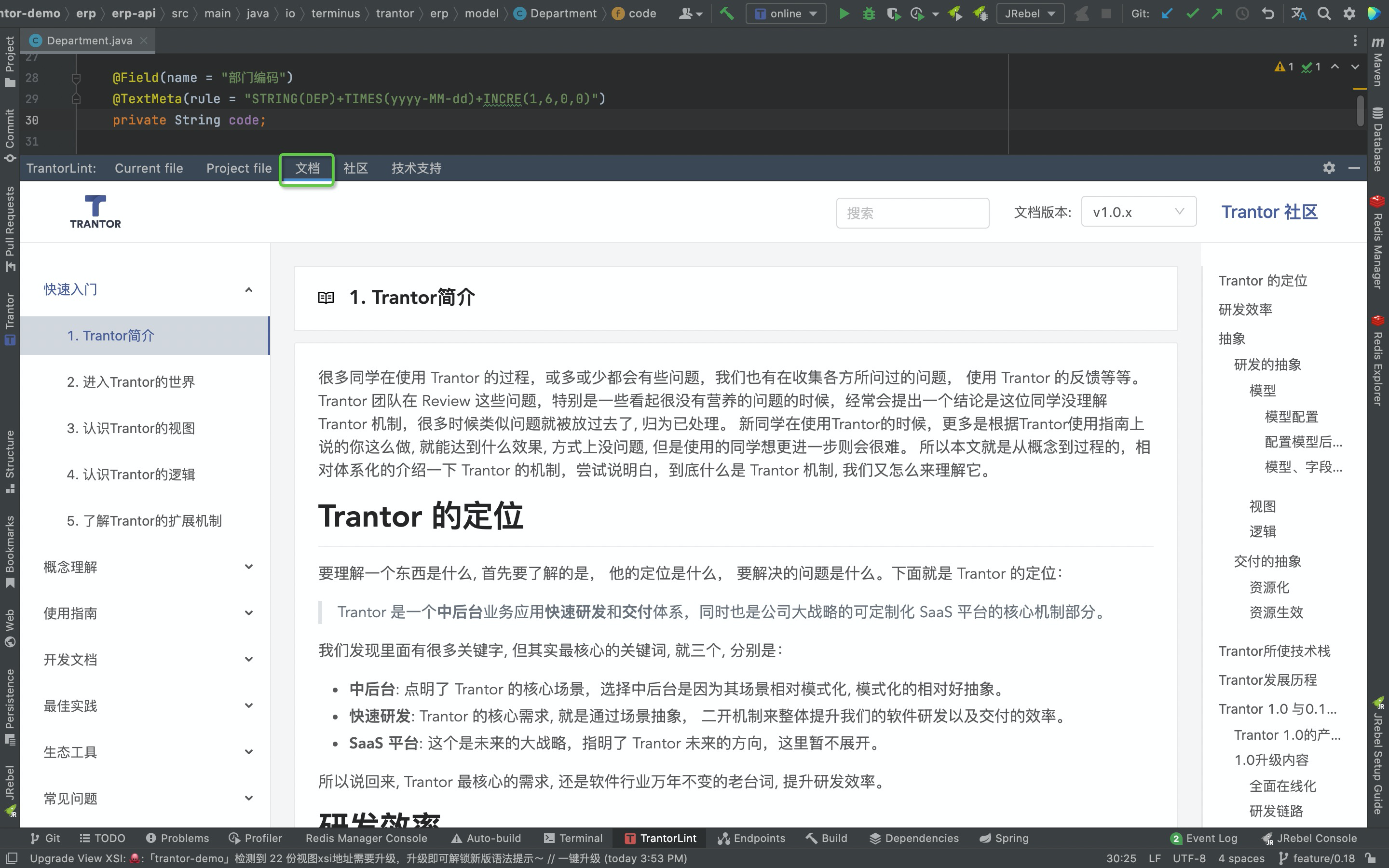1389x868 pixels.
Task: Open TrantorLint panel settings gear
Action: pyautogui.click(x=1329, y=168)
